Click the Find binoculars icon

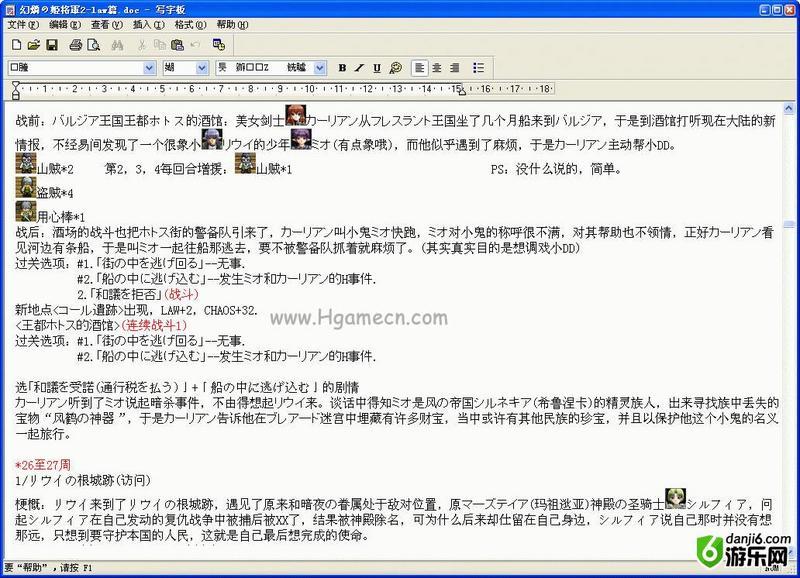coord(117,45)
